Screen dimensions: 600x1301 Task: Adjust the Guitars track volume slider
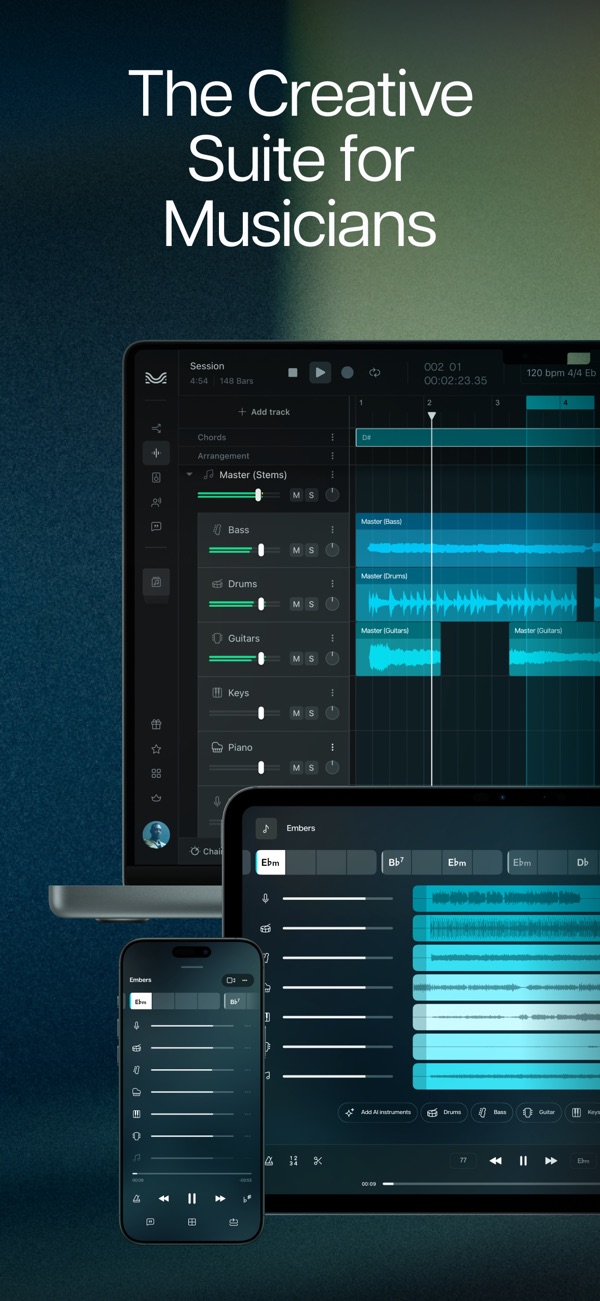(237, 658)
